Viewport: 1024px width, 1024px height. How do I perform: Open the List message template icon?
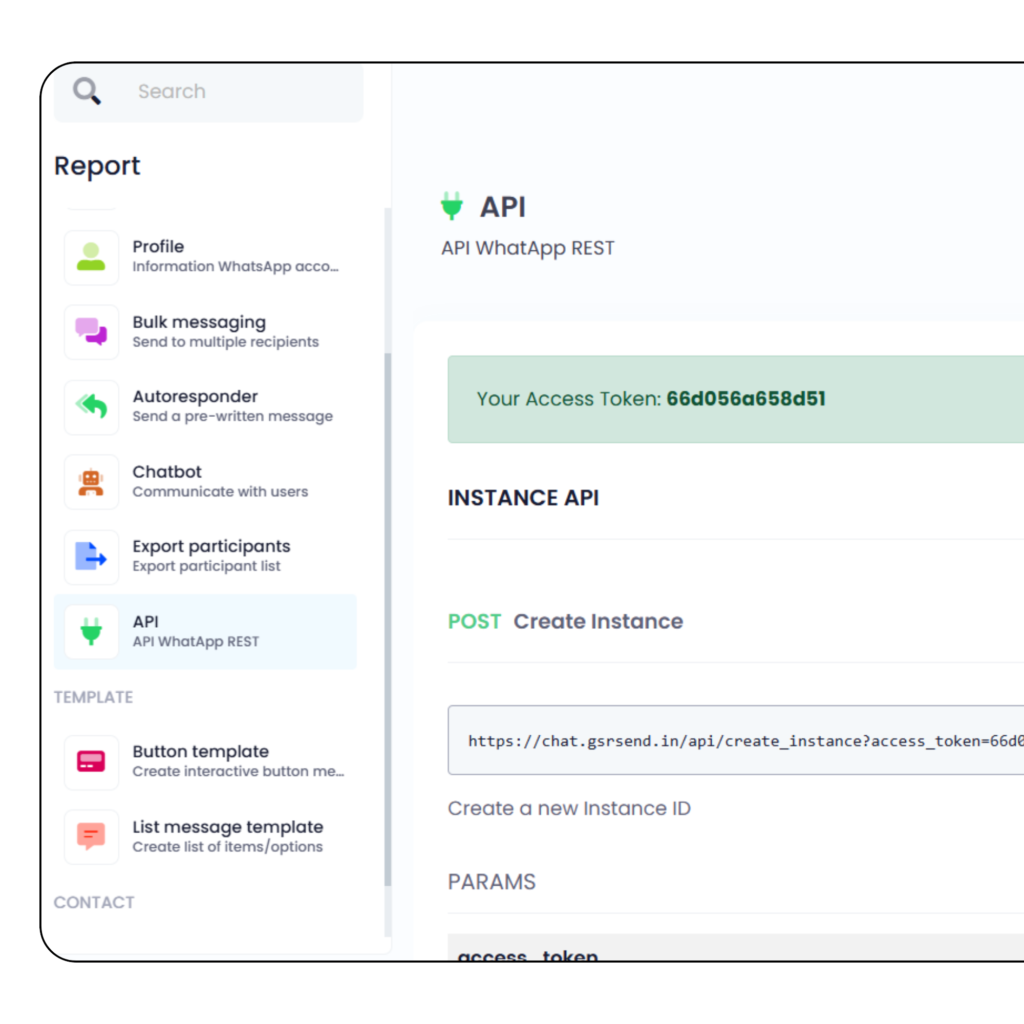click(91, 836)
